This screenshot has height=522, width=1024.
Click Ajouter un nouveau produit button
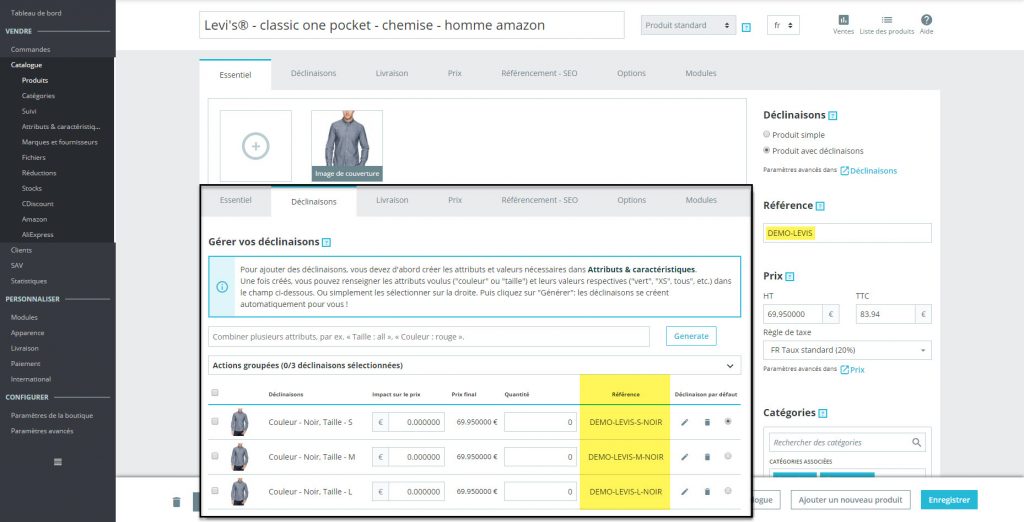click(851, 500)
